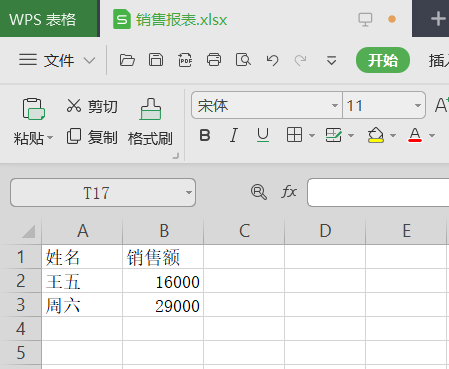Viewport: 449px width, 369px height.
Task: Select column E header
Action: point(406,231)
